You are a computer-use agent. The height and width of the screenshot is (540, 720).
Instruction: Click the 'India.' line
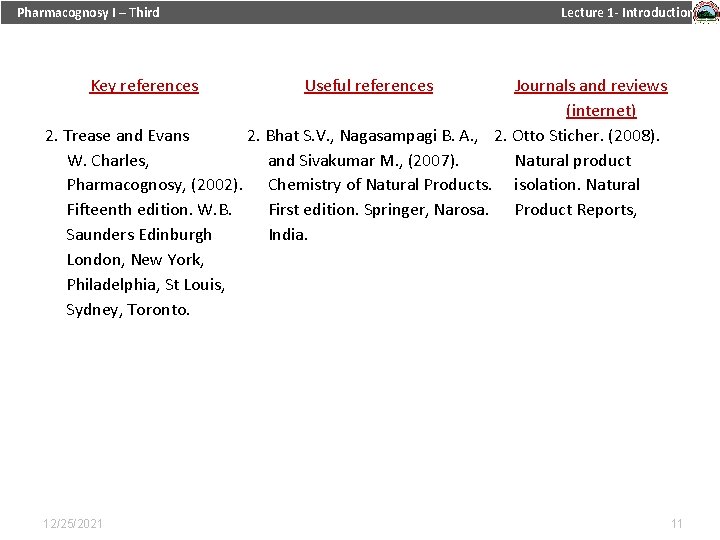click(x=288, y=235)
